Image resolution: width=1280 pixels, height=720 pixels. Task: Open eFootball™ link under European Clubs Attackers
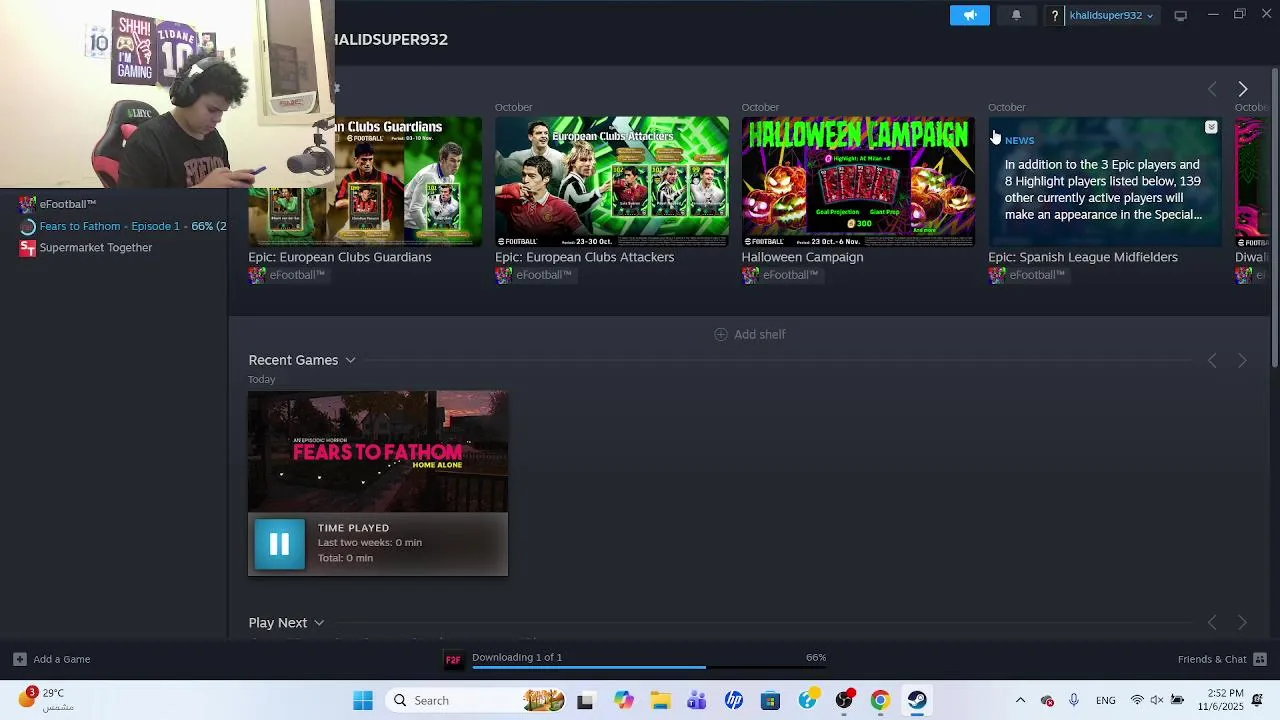544,275
